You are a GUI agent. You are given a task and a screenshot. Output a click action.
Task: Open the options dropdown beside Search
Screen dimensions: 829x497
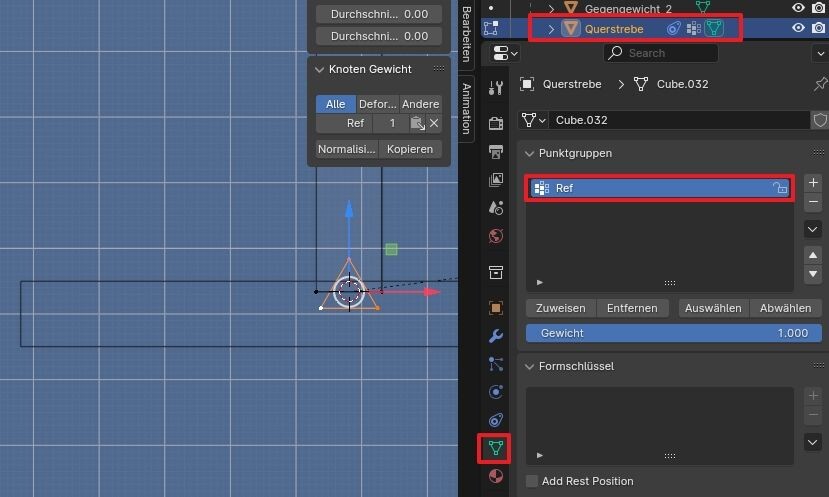click(x=820, y=53)
